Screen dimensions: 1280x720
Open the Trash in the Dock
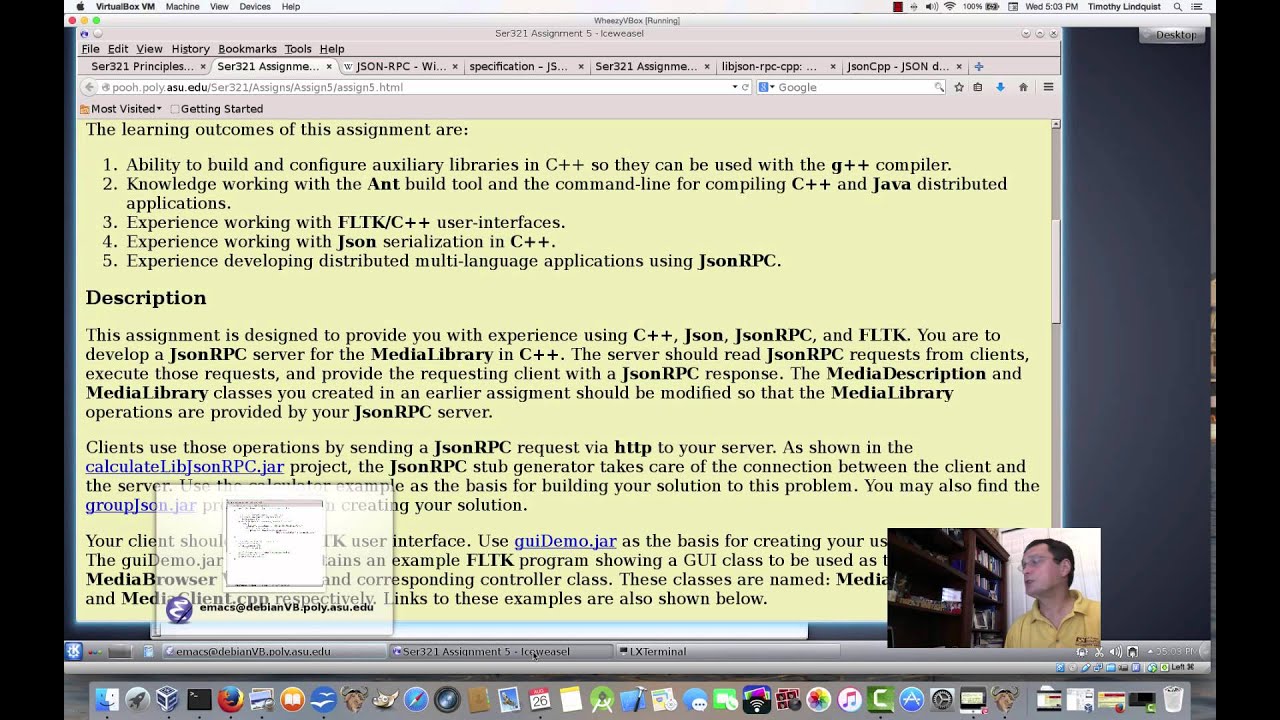tap(1173, 700)
